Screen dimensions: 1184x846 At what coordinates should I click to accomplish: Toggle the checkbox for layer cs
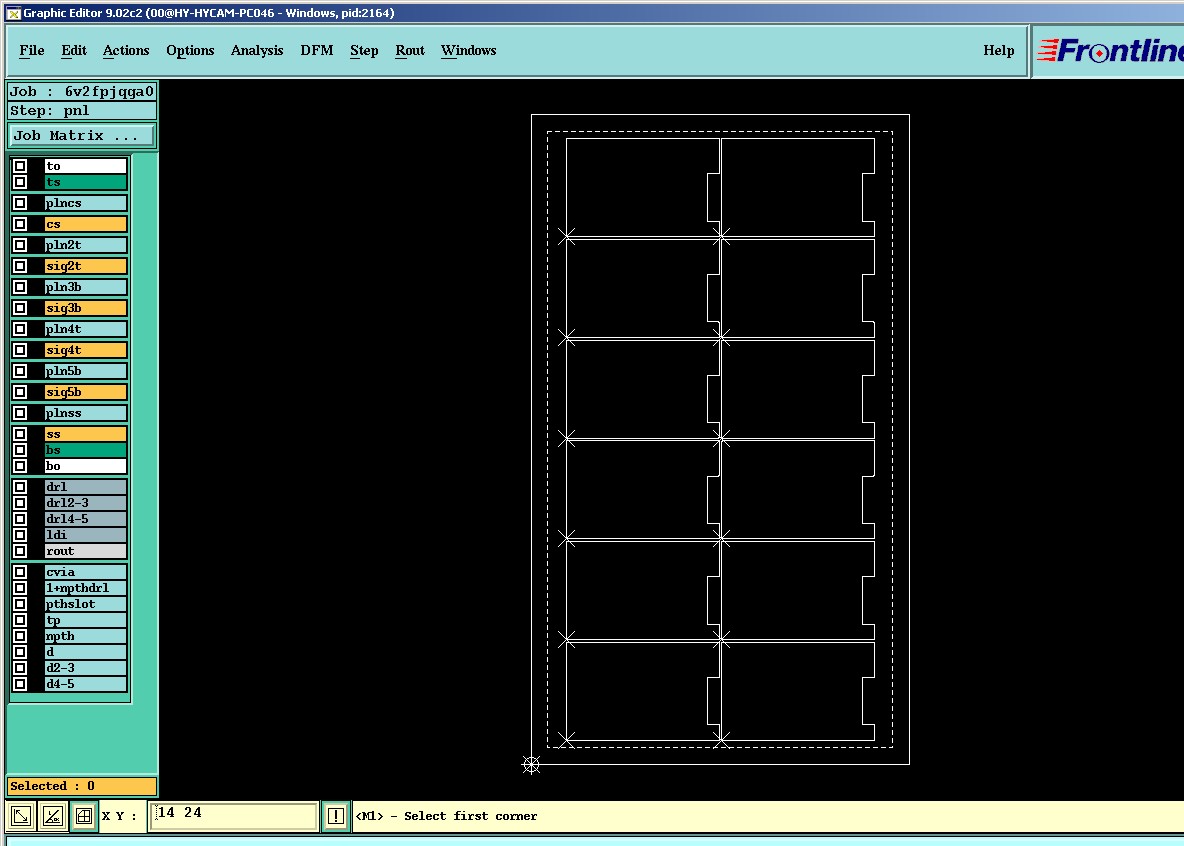pos(20,224)
